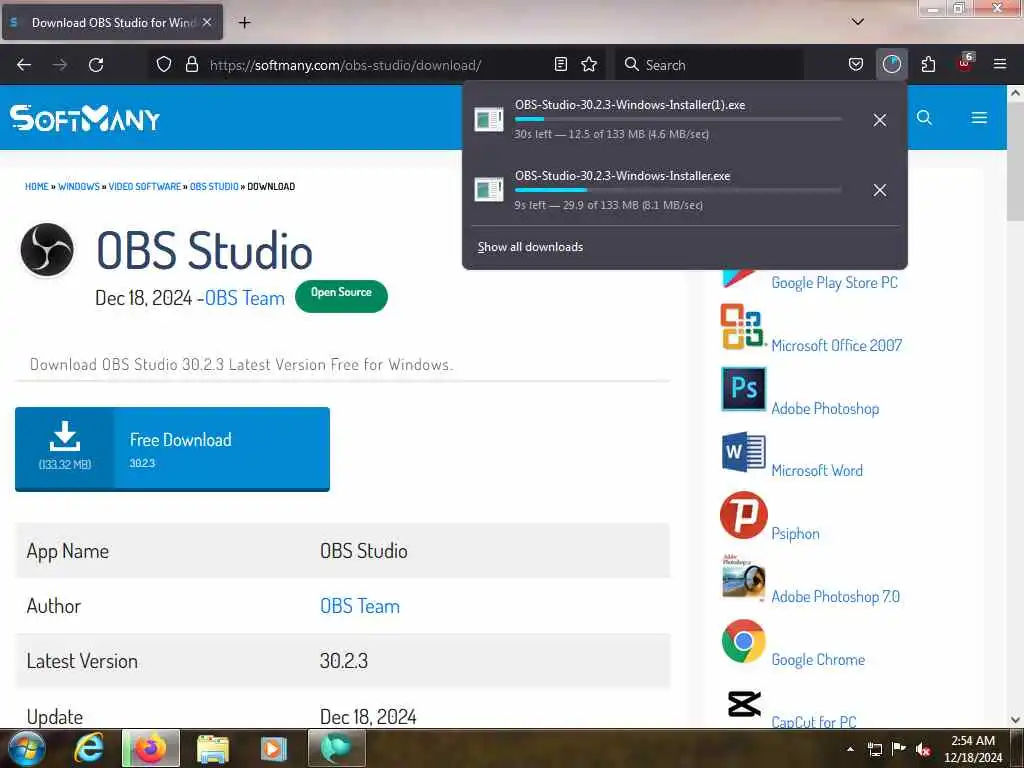Image resolution: width=1024 pixels, height=768 pixels.
Task: Click the Google Chrome icon
Action: click(743, 641)
